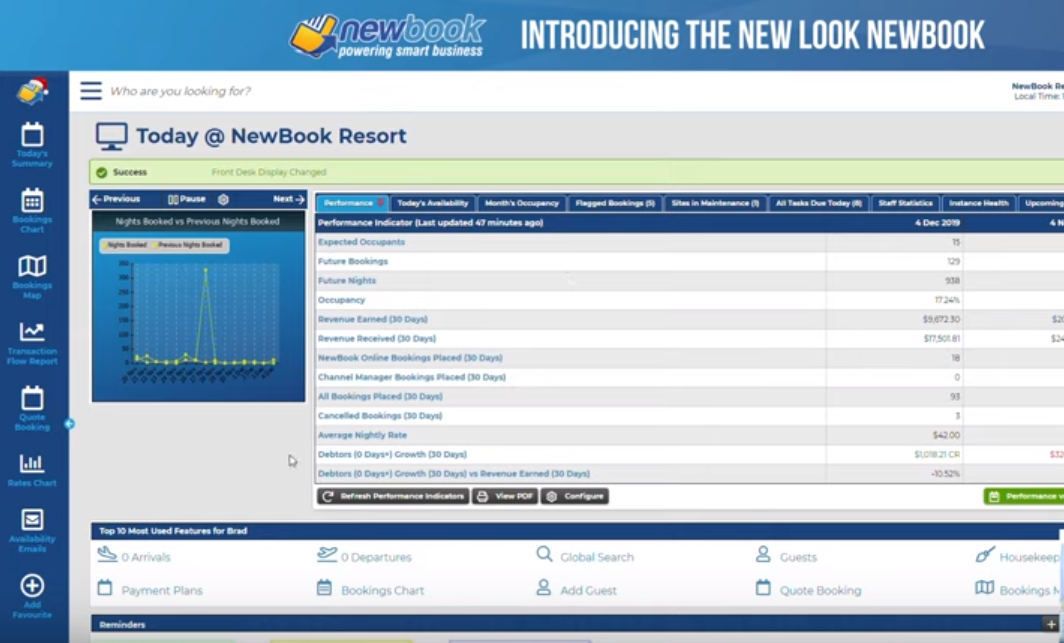Toggle Nights Booked legend entry
This screenshot has width=1064, height=643.
(x=126, y=245)
